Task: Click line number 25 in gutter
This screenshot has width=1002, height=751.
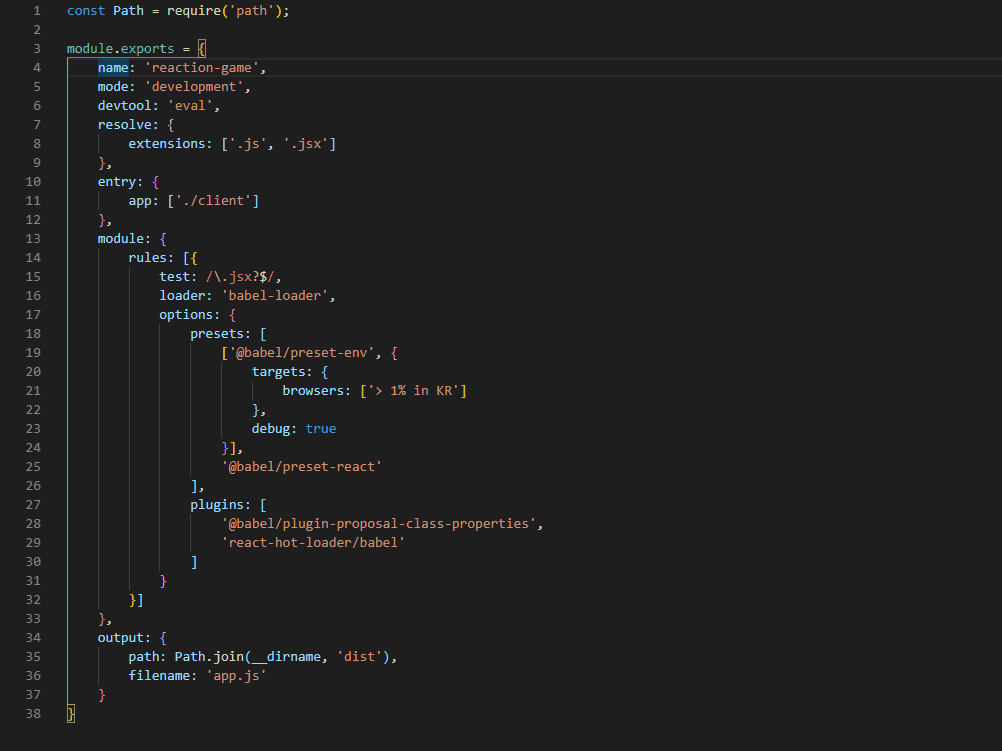Action: 33,467
